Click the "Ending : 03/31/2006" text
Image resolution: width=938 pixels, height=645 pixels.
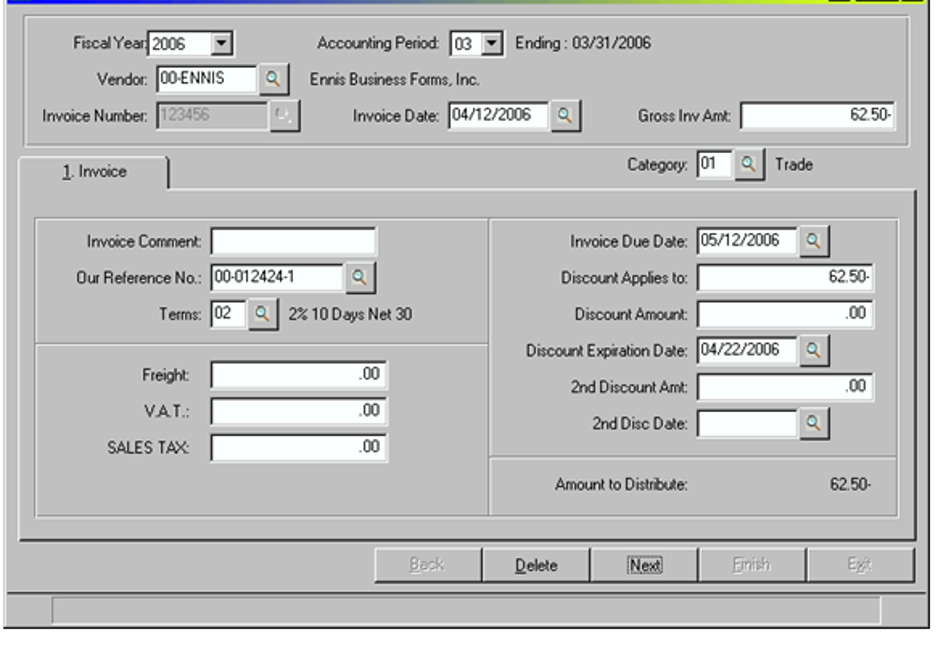tap(583, 43)
